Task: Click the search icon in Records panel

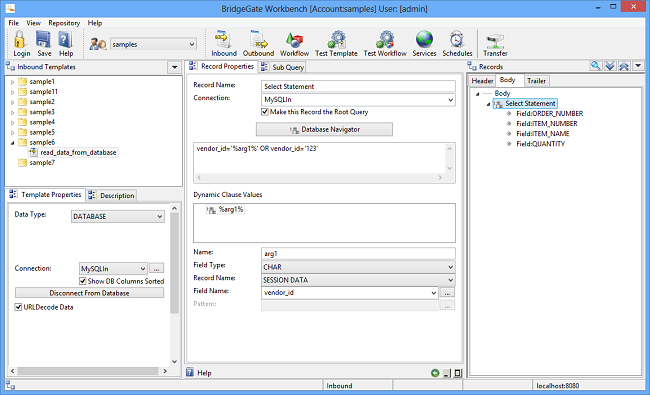Action: 596,66
